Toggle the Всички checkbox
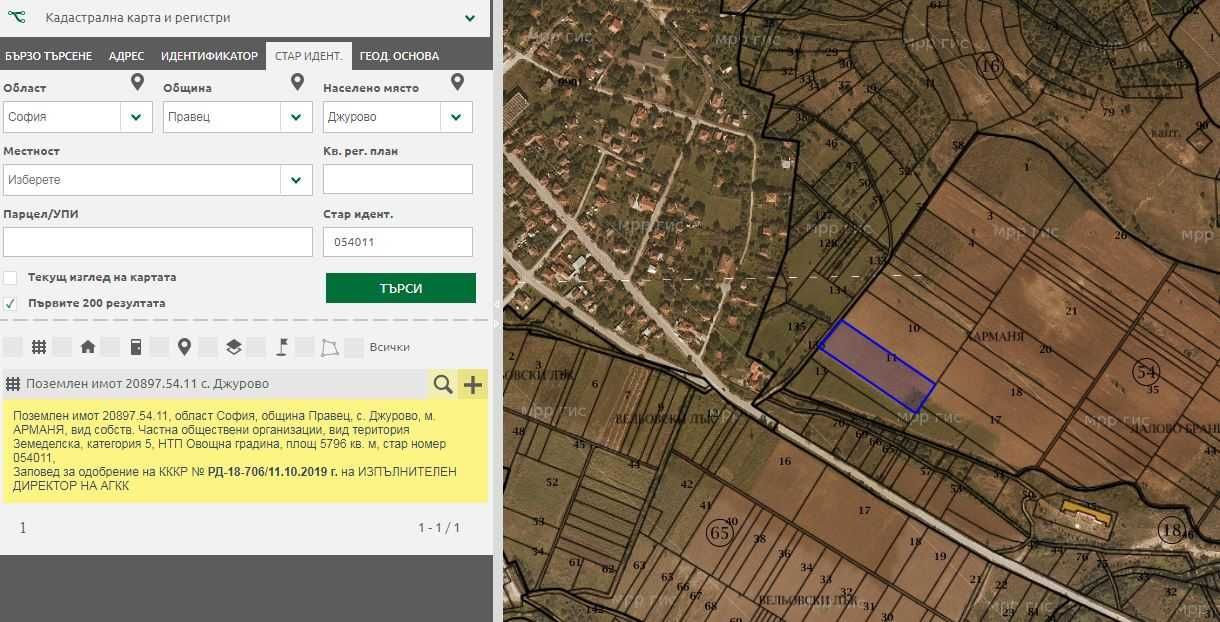1220x622 pixels. [354, 347]
